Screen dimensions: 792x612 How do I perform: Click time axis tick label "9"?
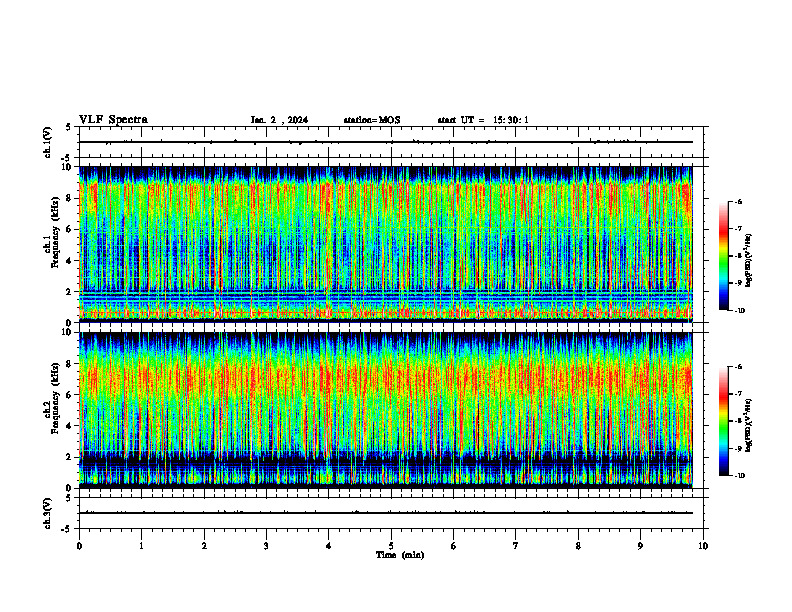pyautogui.click(x=640, y=546)
